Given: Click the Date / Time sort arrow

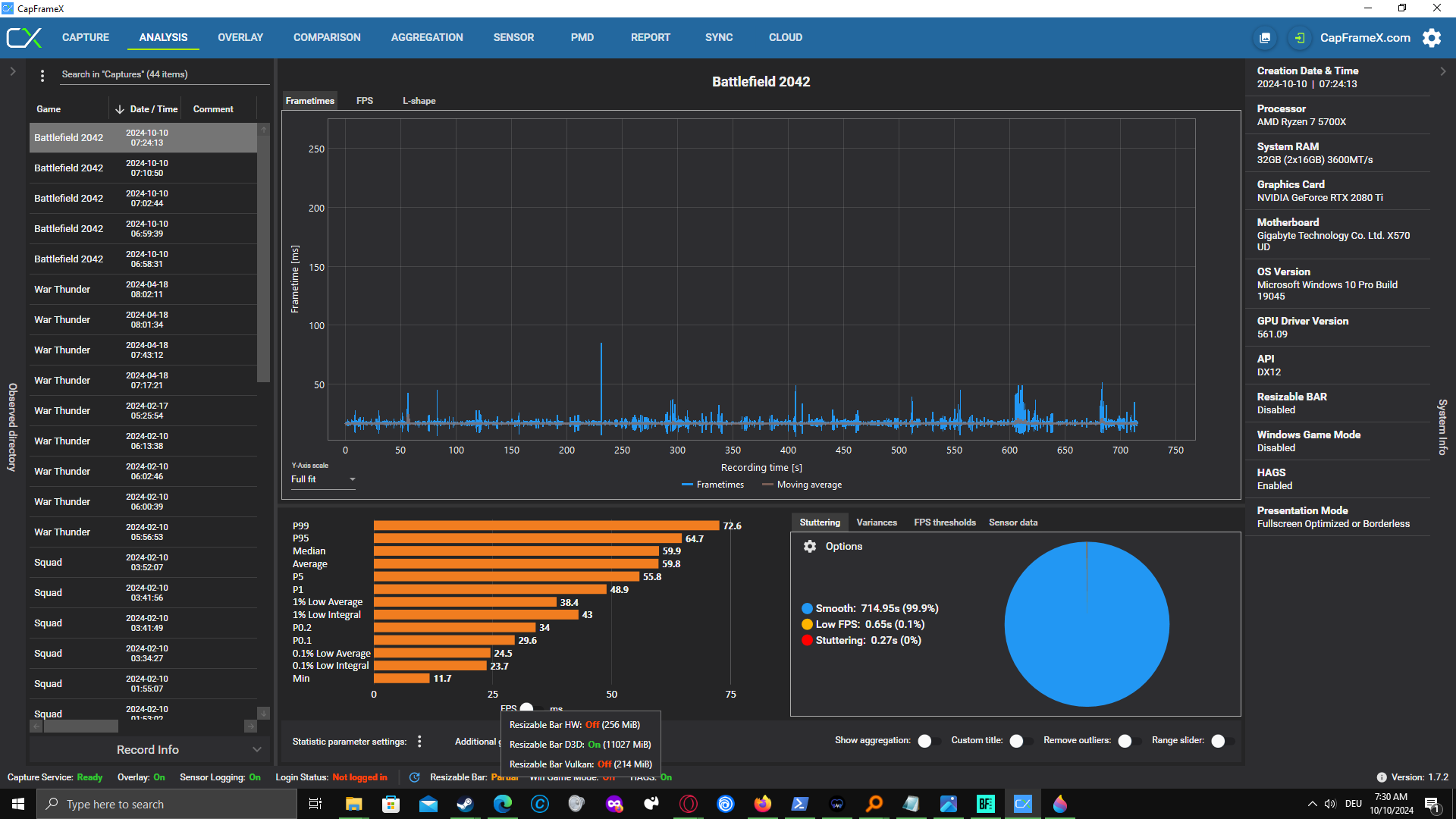Looking at the screenshot, I should pos(120,109).
